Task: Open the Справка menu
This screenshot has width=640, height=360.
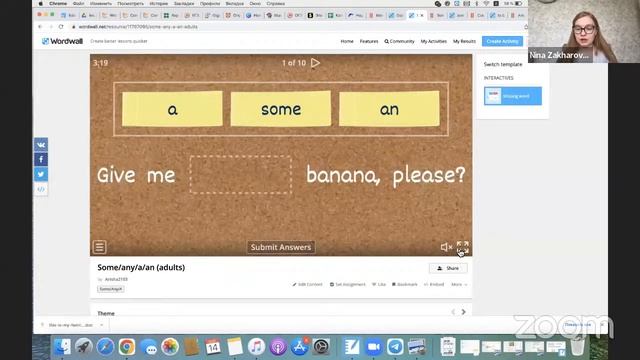Action: [276, 4]
